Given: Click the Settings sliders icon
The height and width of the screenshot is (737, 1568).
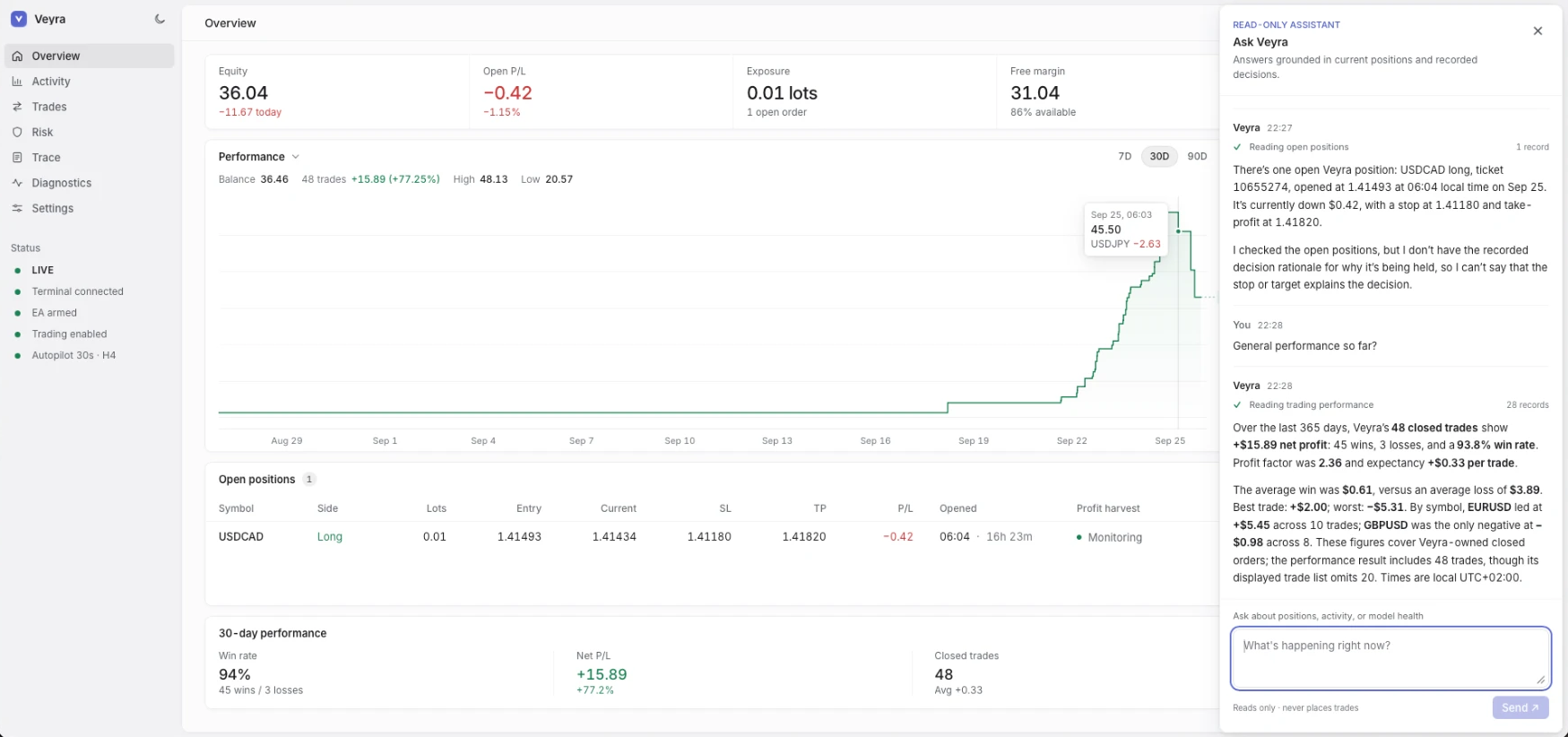Looking at the screenshot, I should click(17, 208).
